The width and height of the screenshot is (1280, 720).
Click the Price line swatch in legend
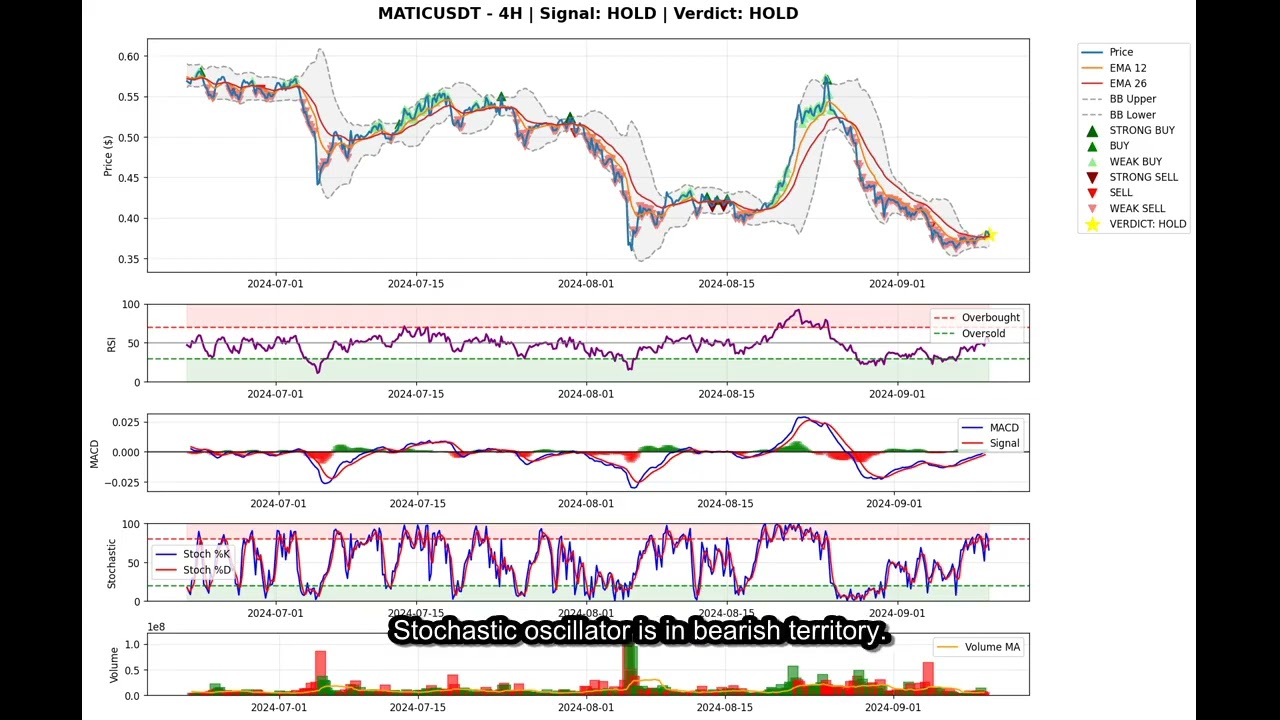point(1092,52)
